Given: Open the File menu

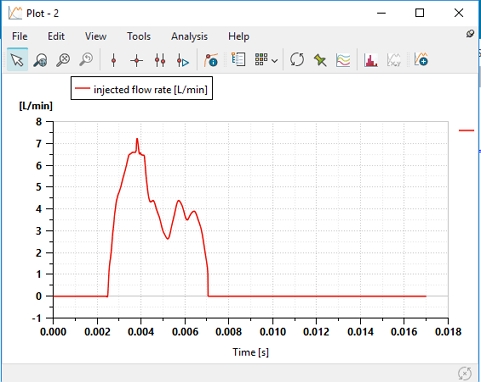Looking at the screenshot, I should [x=20, y=36].
